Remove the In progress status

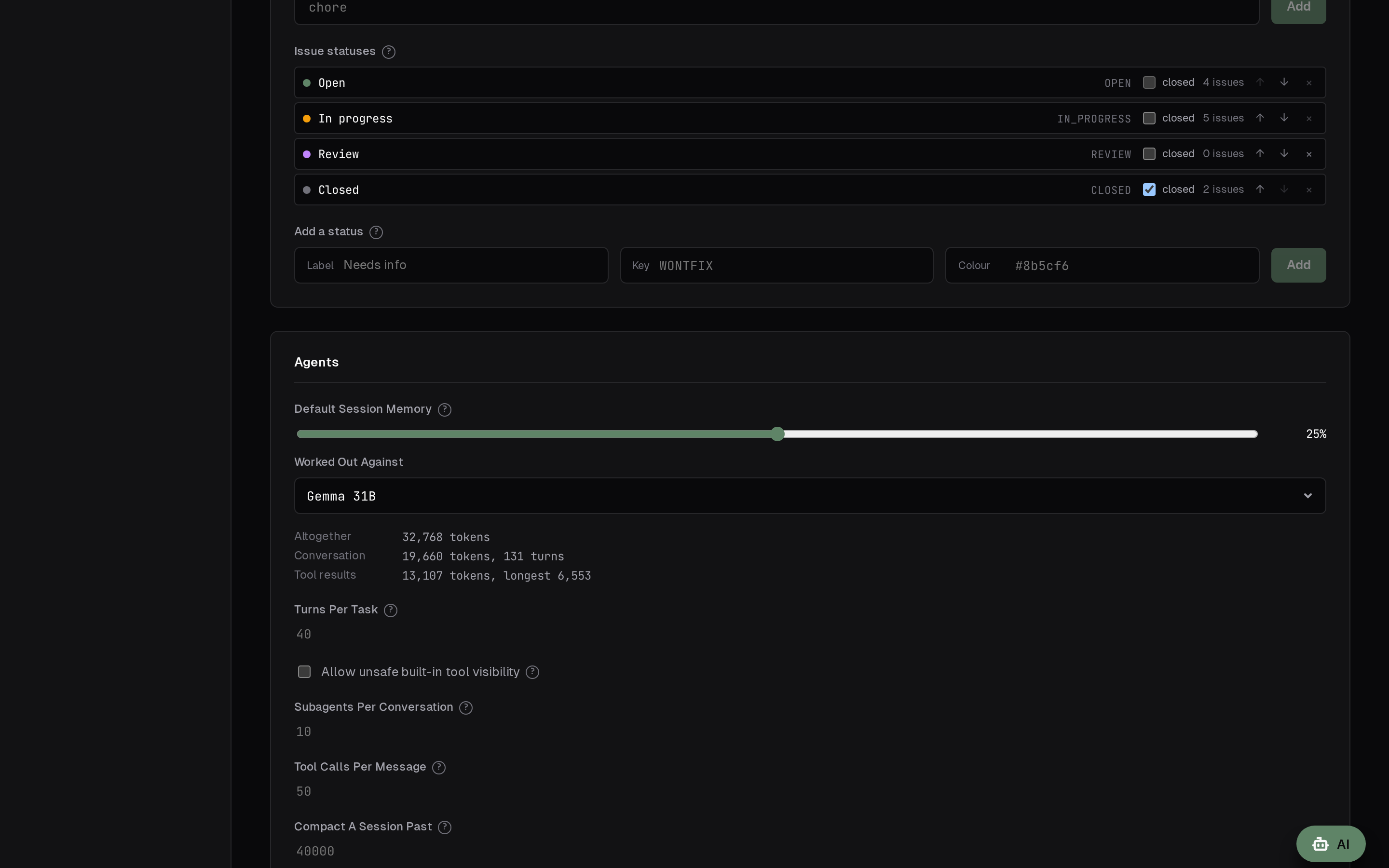coord(1308,118)
